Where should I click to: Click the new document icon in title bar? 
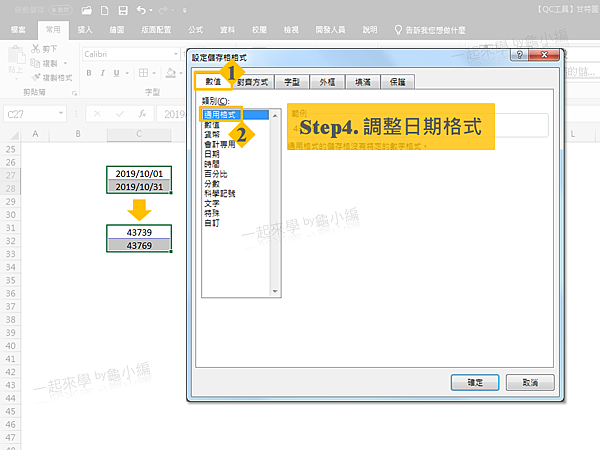click(x=104, y=10)
